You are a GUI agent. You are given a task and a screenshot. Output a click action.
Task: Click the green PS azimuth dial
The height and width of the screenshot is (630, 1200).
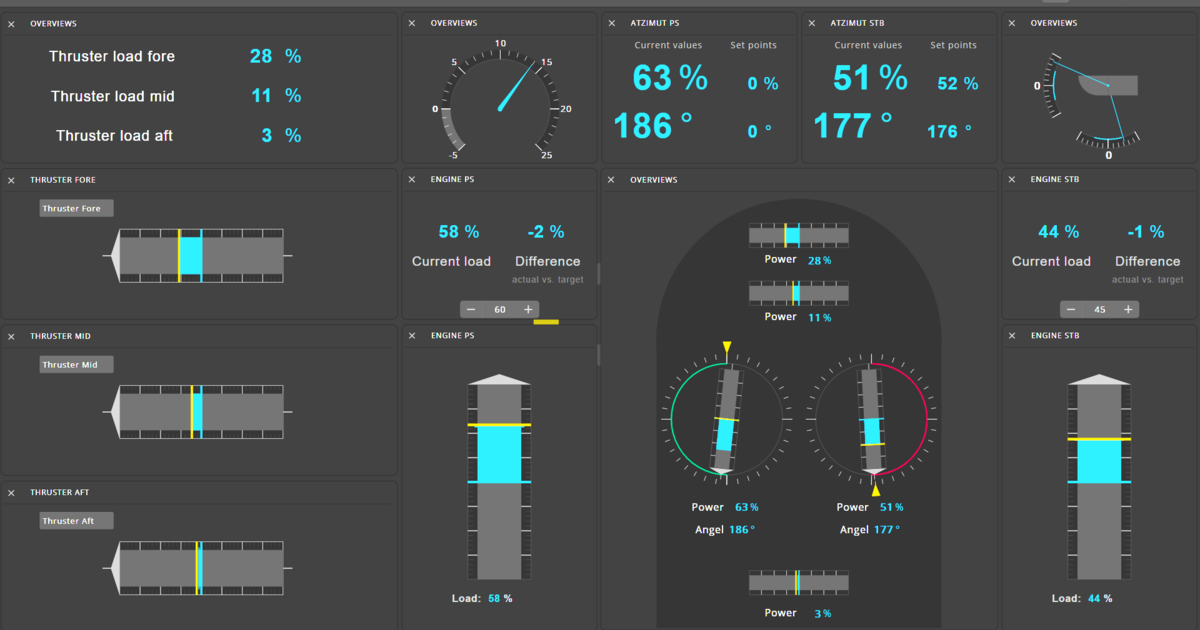point(727,420)
